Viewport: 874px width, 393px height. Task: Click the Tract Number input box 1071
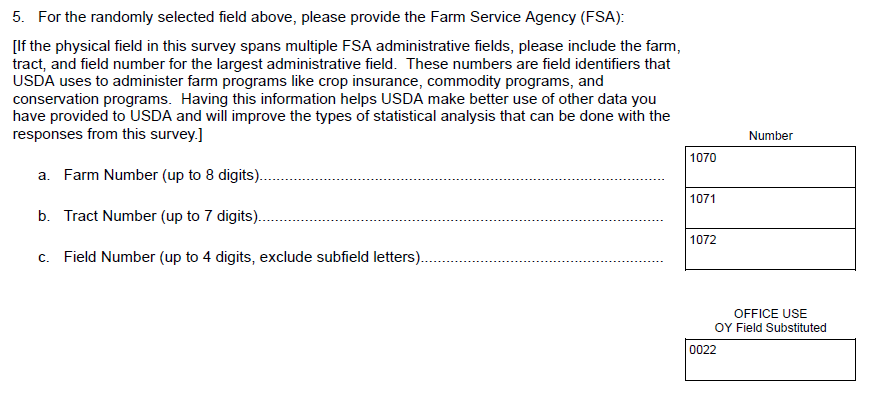770,208
